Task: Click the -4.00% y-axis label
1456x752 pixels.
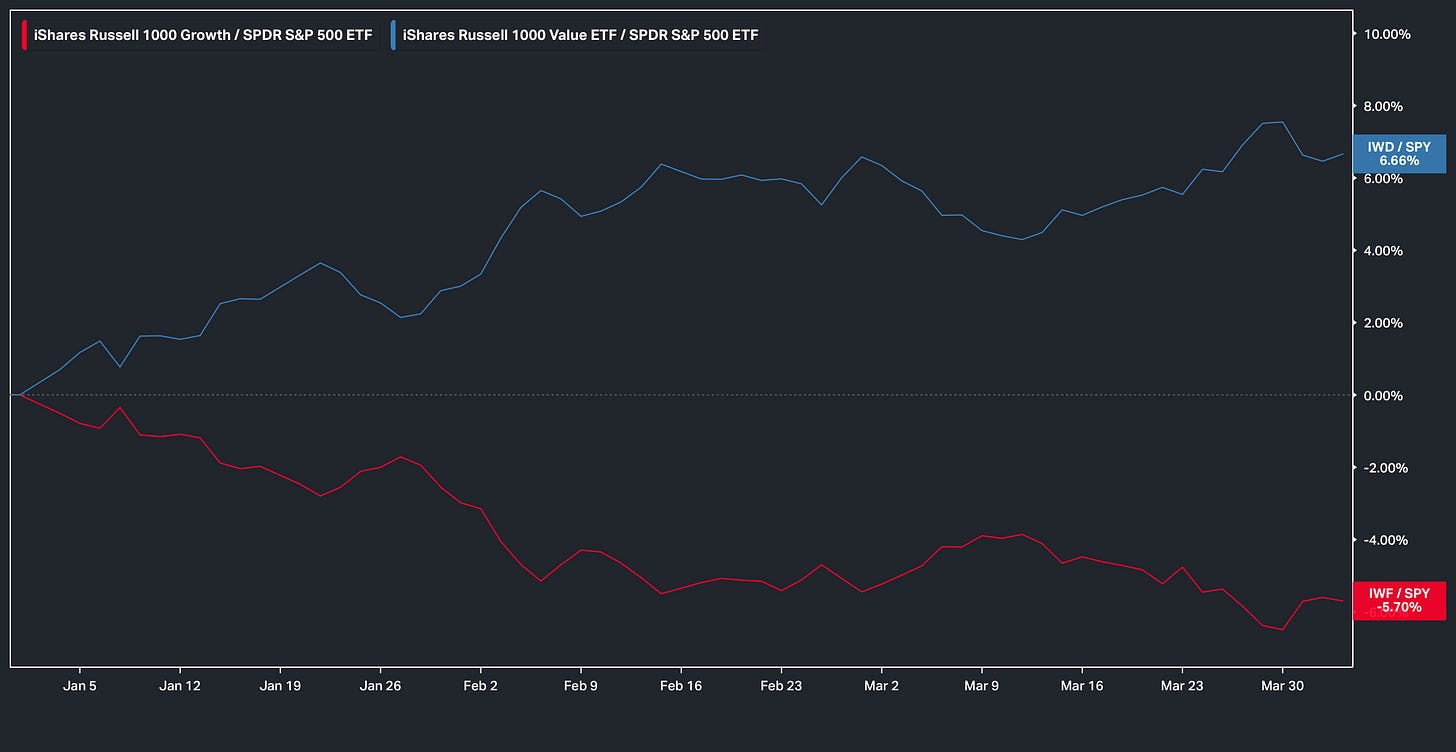Action: pyautogui.click(x=1386, y=540)
